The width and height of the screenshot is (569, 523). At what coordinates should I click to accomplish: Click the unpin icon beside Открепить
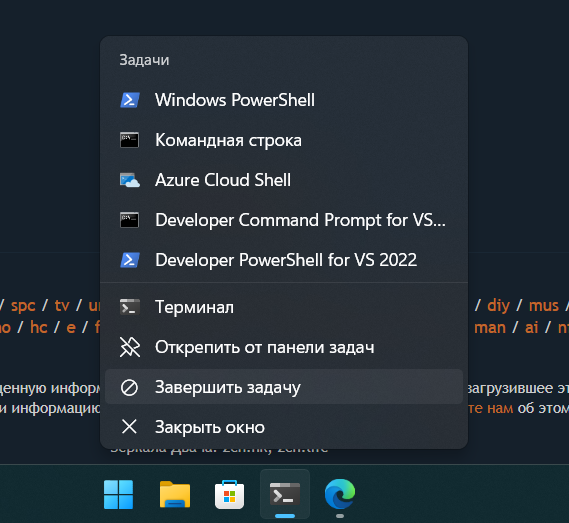[130, 347]
